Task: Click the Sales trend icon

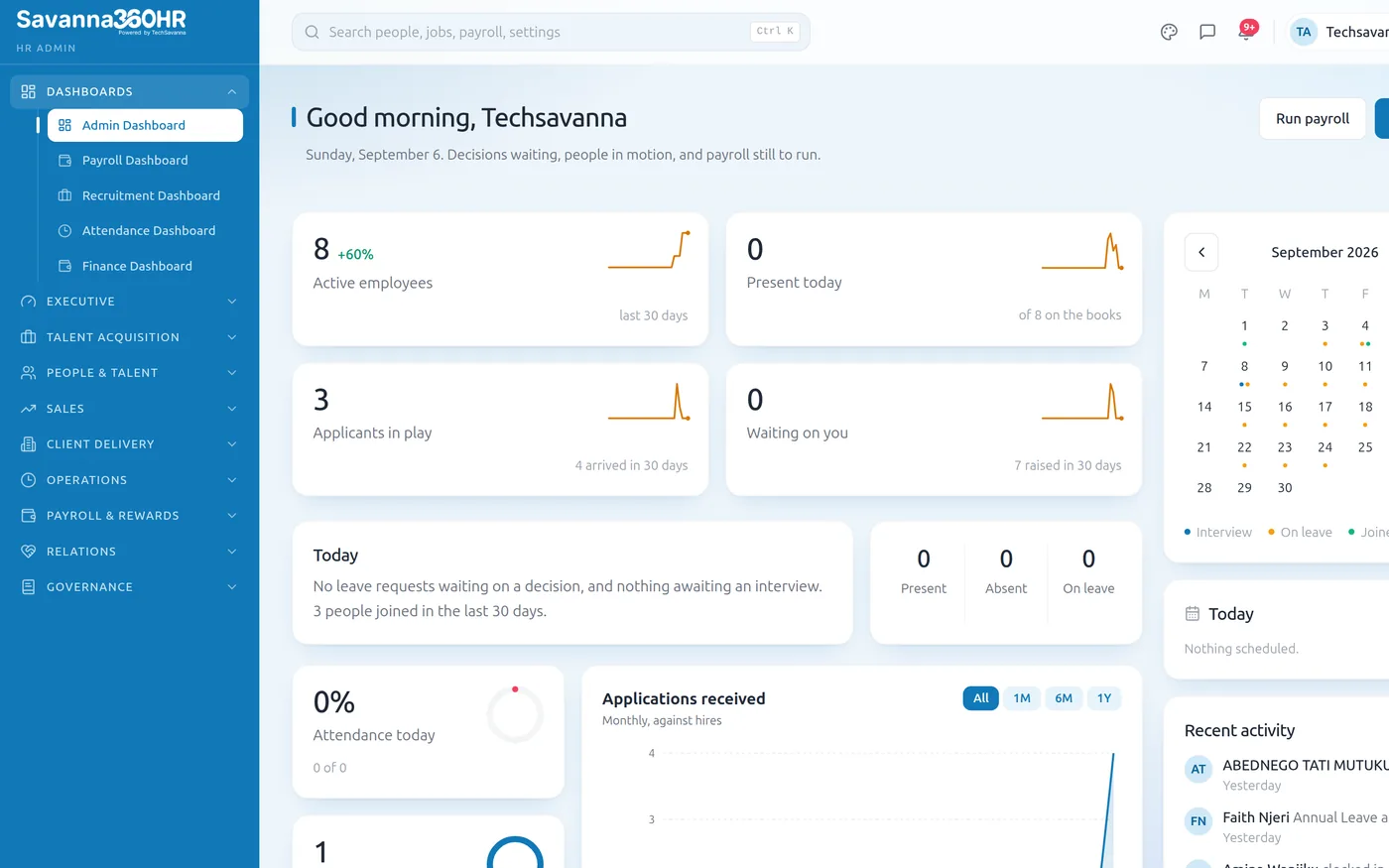Action: tap(28, 409)
